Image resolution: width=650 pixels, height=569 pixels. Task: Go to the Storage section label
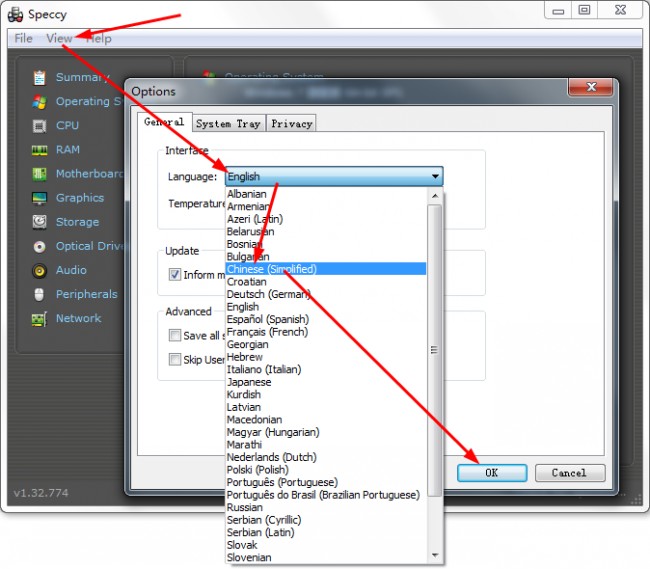point(78,222)
